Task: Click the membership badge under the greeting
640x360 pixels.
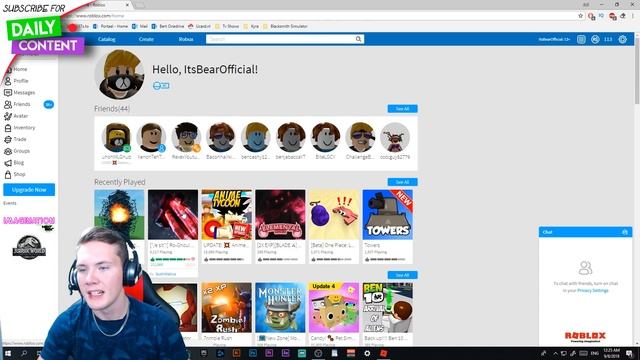Action: pyautogui.click(x=161, y=86)
